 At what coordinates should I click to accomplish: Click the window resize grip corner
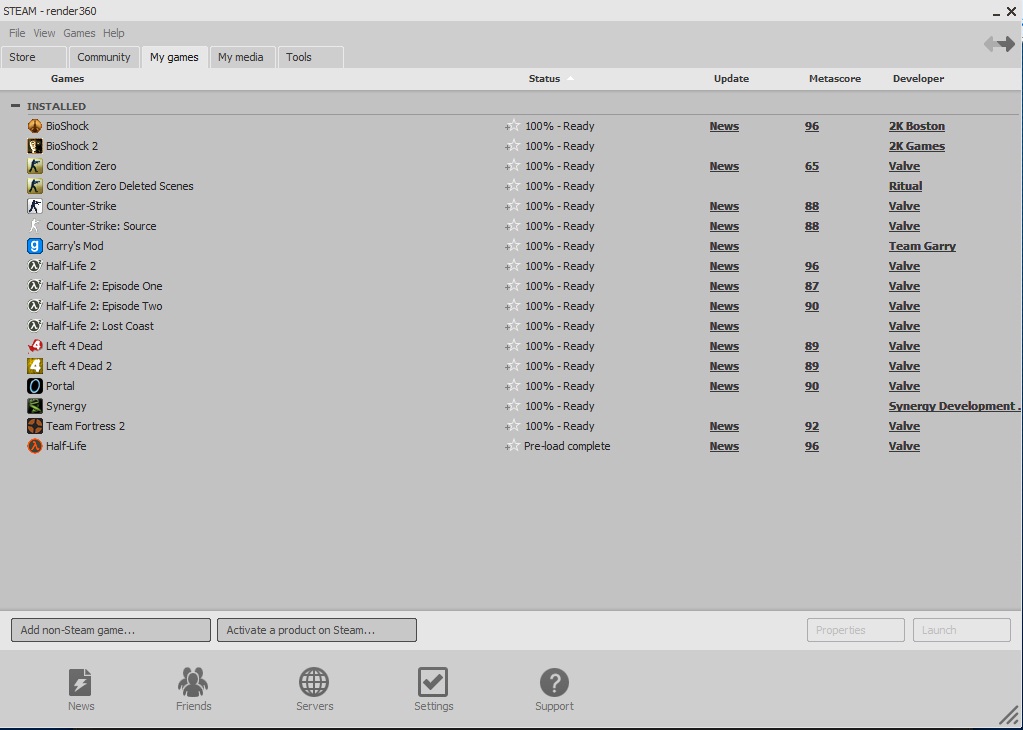[x=1009, y=715]
